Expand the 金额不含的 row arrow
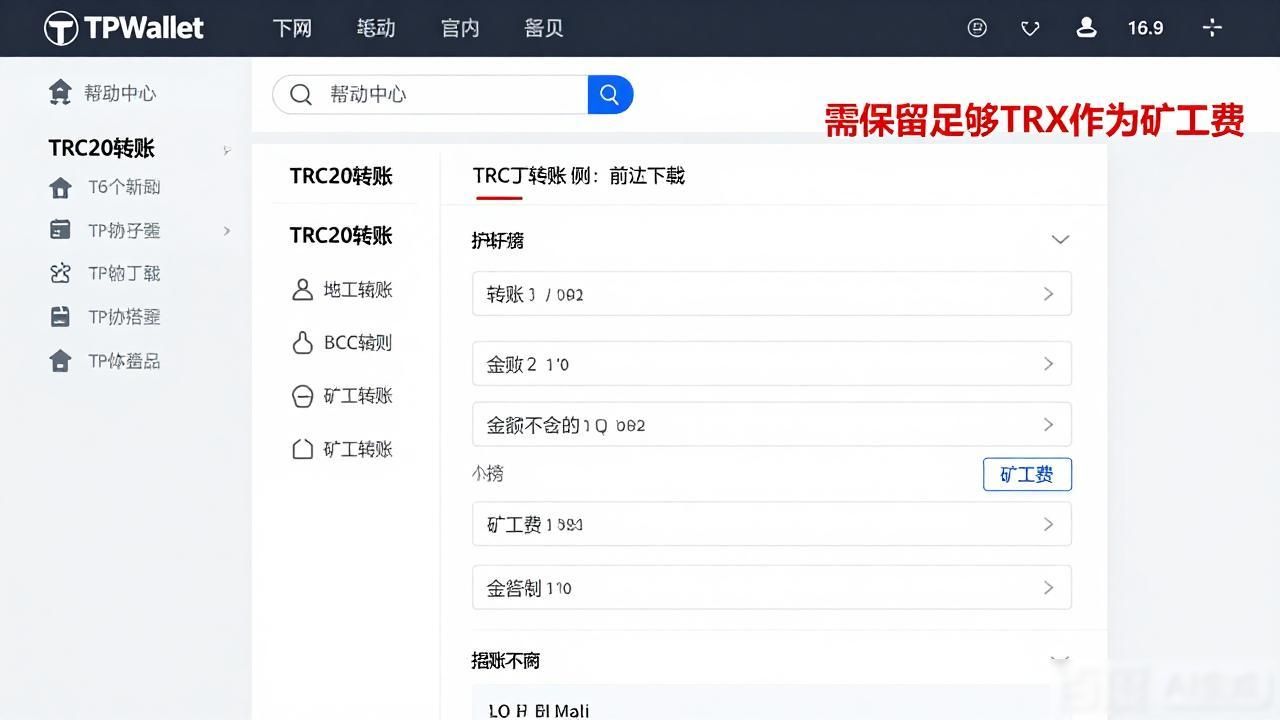This screenshot has width=1280, height=720. click(x=1048, y=425)
